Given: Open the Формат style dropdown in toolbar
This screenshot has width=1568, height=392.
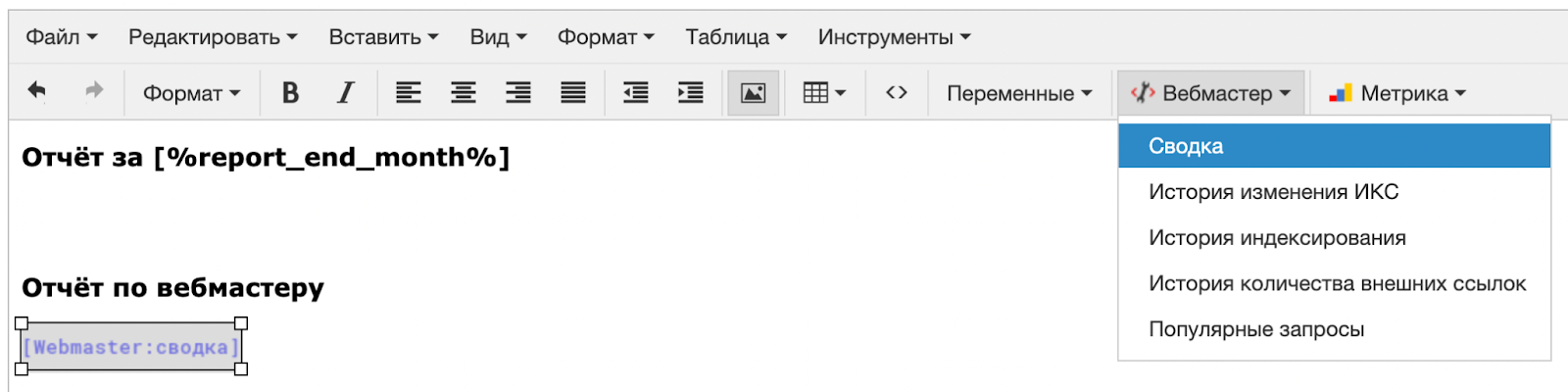Looking at the screenshot, I should (191, 93).
